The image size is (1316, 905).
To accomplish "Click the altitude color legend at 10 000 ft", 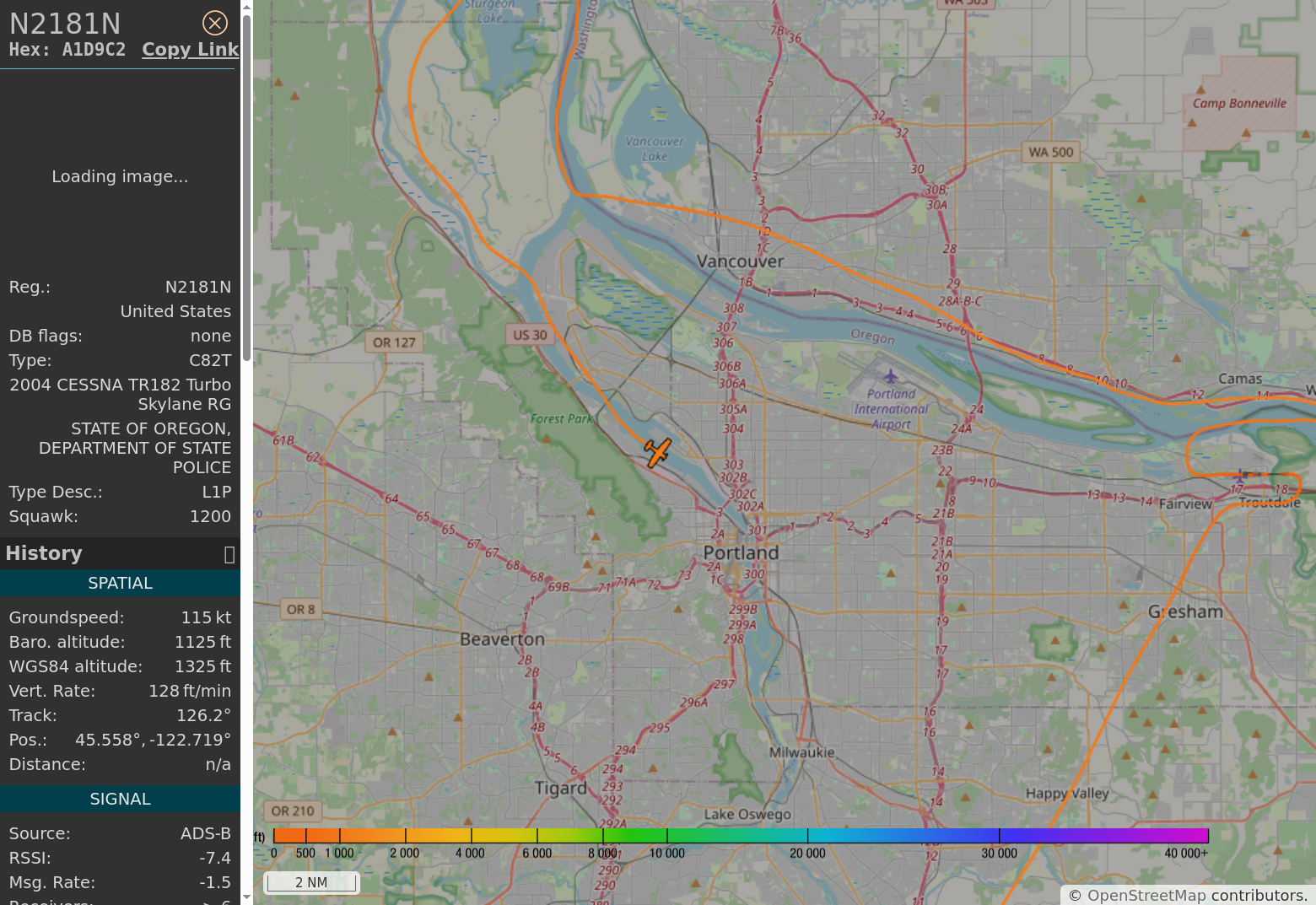I will (667, 837).
